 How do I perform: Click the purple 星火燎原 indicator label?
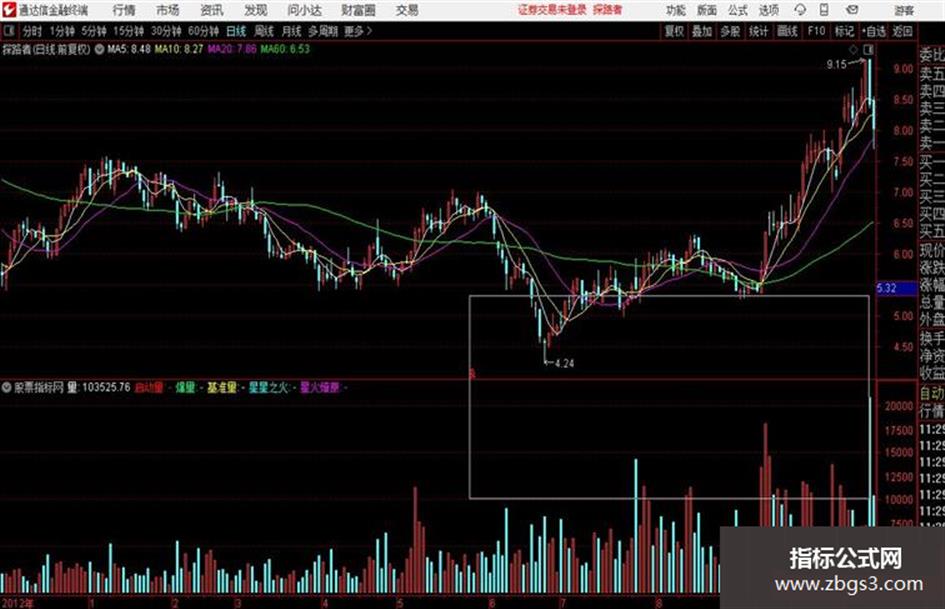(x=319, y=387)
